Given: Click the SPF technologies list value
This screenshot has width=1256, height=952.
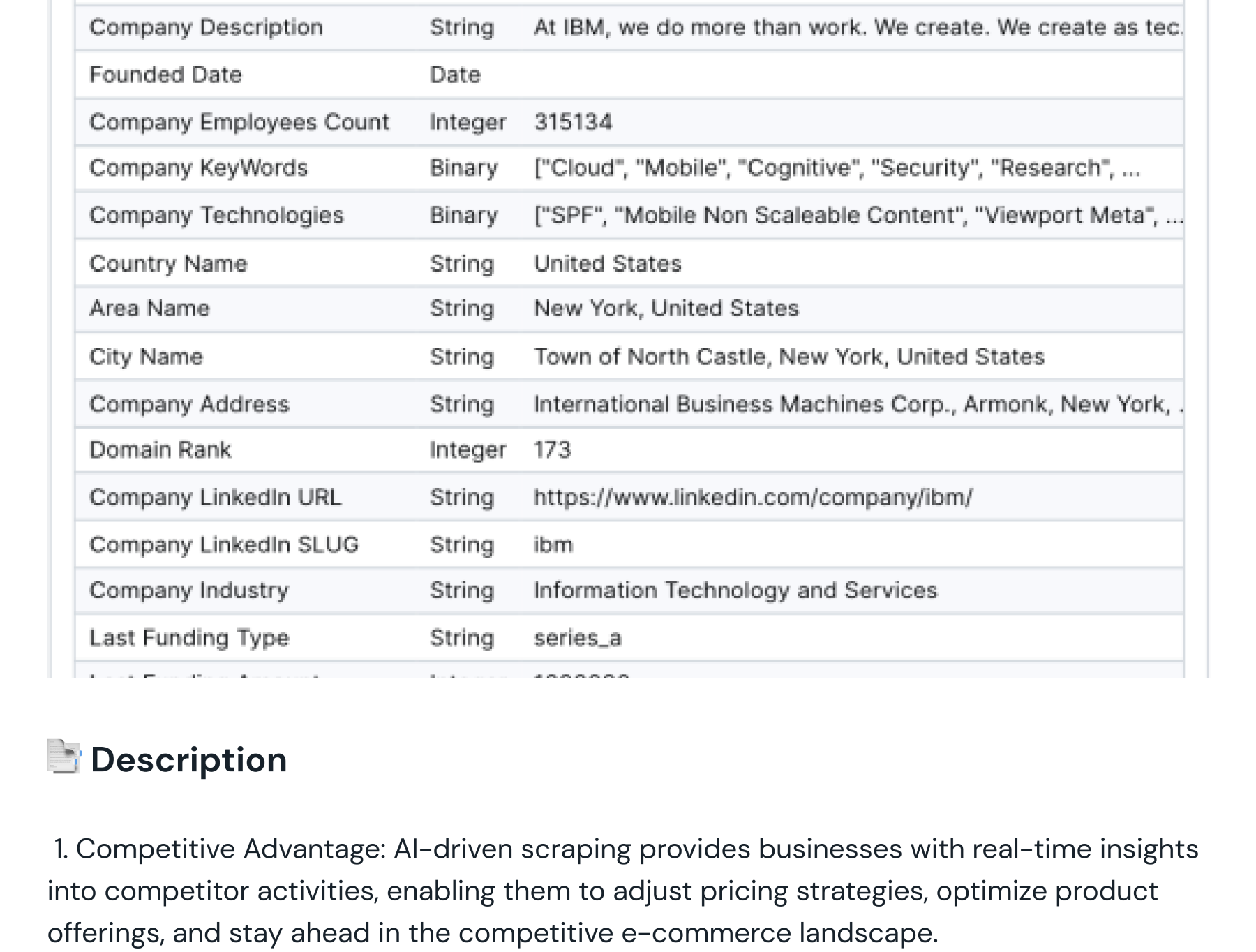Looking at the screenshot, I should click(858, 216).
